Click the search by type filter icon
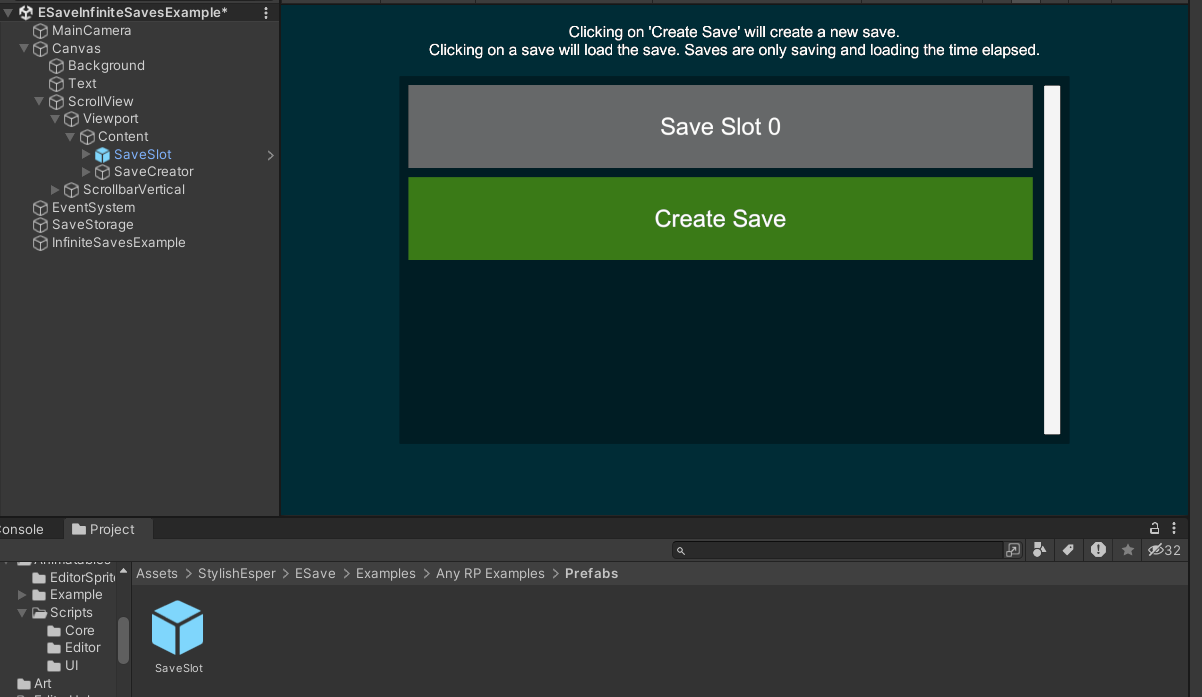This screenshot has width=1202, height=697. pyautogui.click(x=1040, y=550)
